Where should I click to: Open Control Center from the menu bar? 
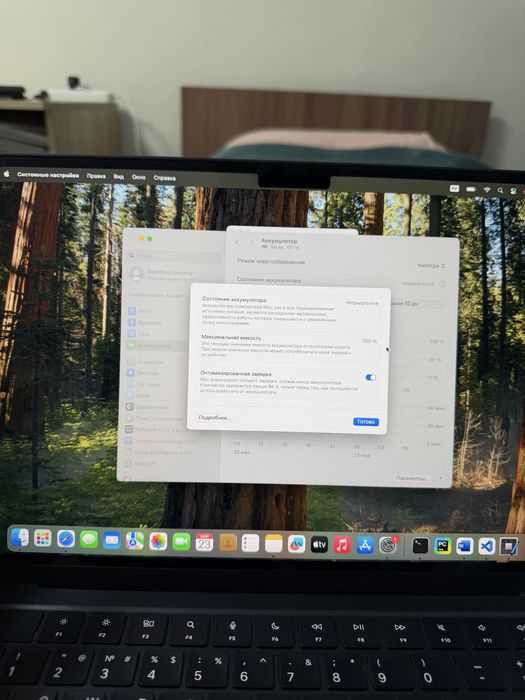coord(513,191)
